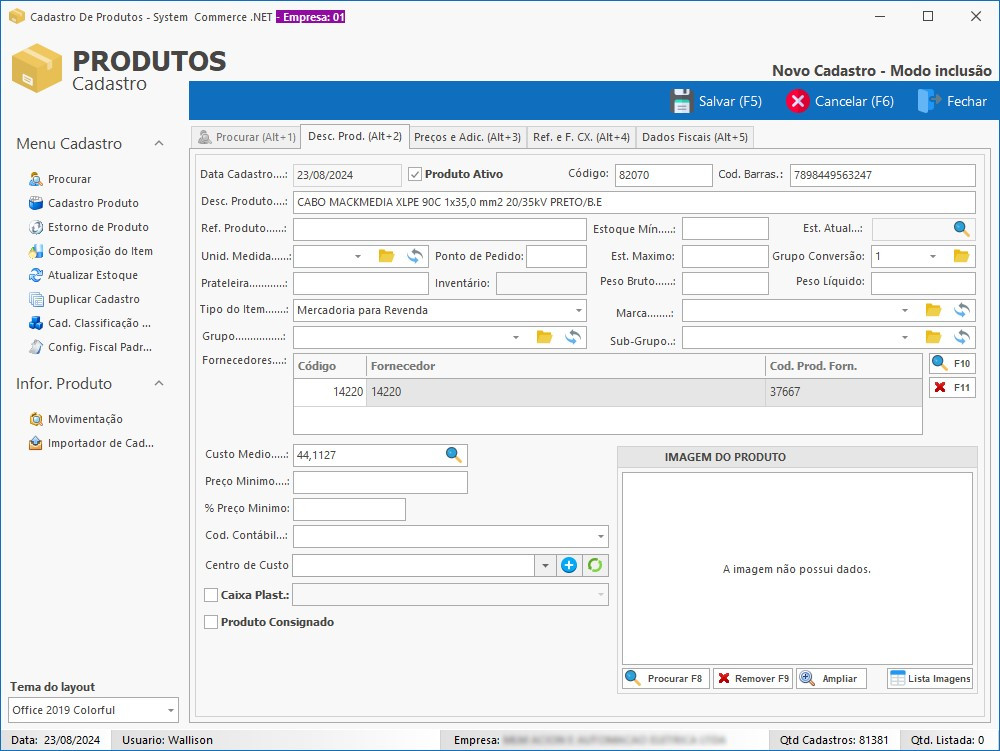Click the magnifier icon in Custo Medio field
The image size is (1000, 751).
(x=454, y=456)
